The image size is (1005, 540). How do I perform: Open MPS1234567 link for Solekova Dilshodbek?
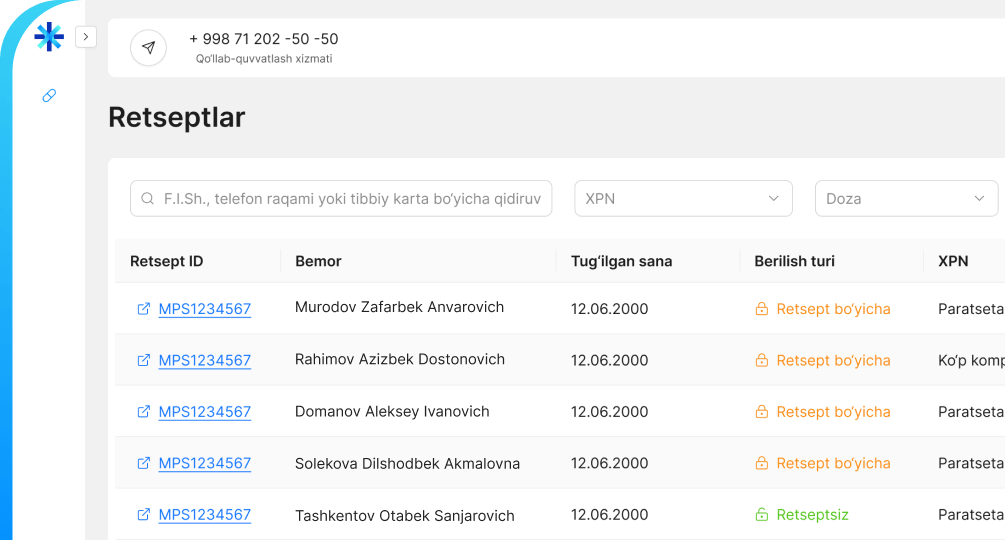[x=204, y=463]
